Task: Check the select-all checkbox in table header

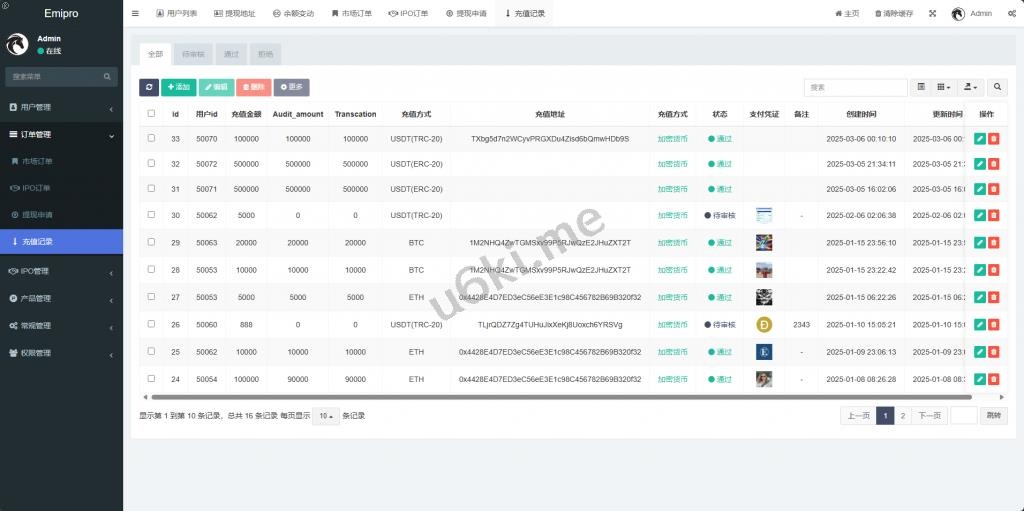Action: click(152, 114)
